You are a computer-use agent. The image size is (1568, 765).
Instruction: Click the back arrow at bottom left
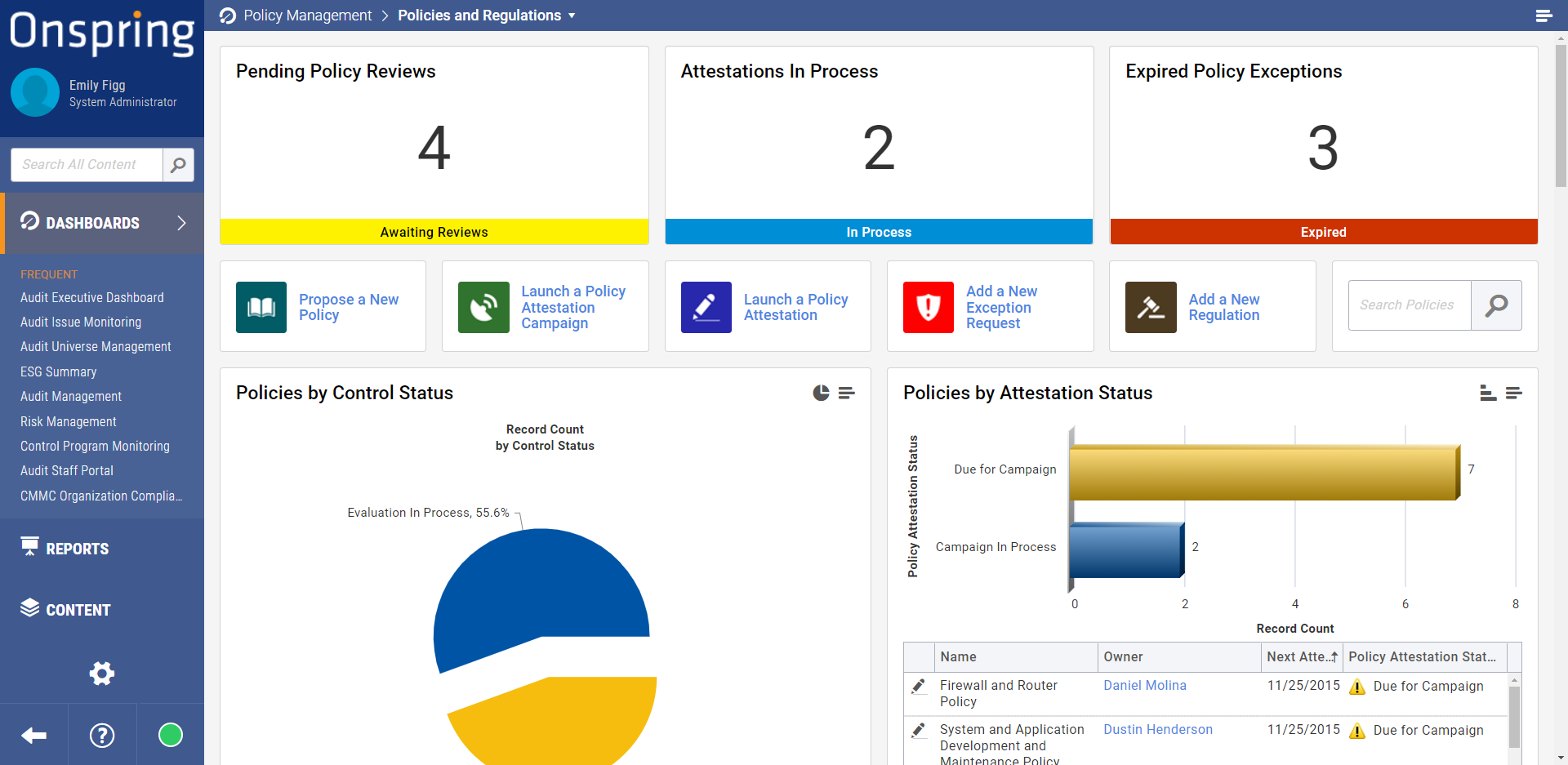(33, 734)
